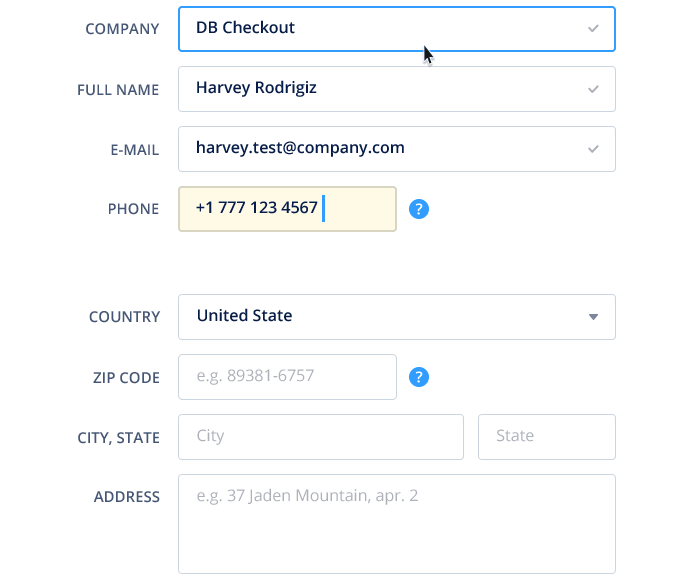
Task: Open the Country dropdown arrow
Action: pyautogui.click(x=593, y=317)
